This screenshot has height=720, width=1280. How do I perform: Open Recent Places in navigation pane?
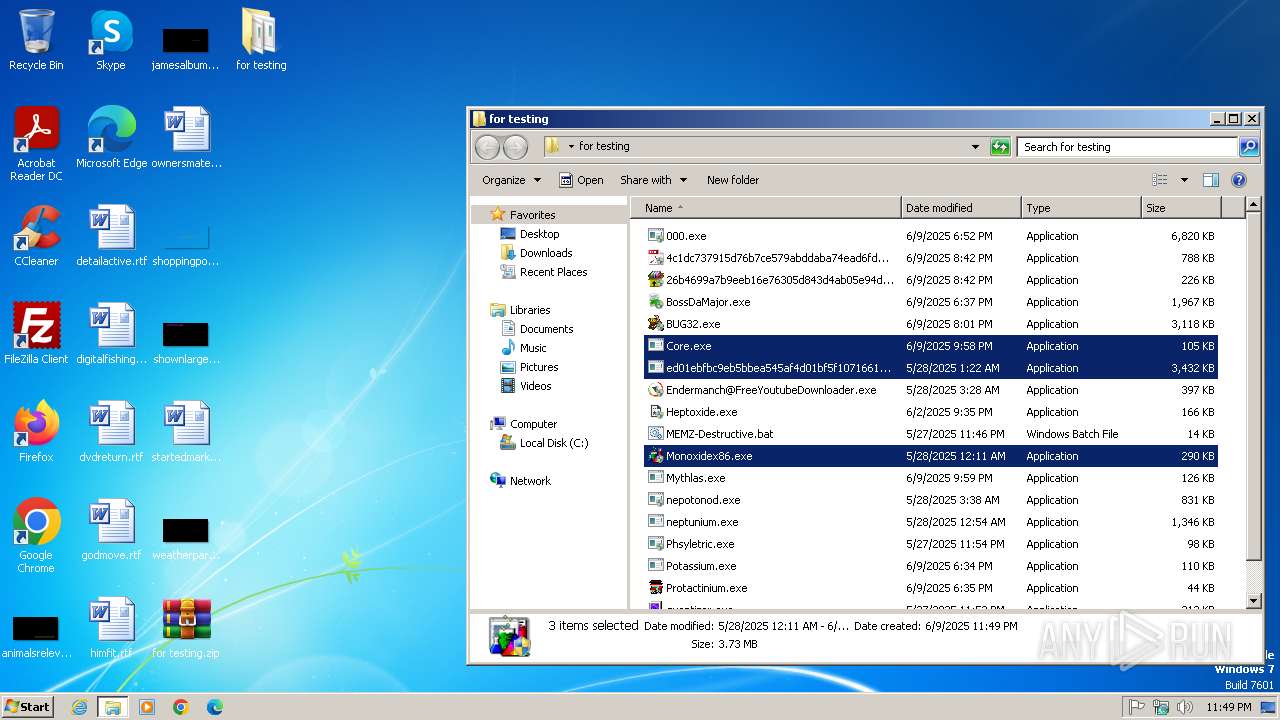point(553,272)
